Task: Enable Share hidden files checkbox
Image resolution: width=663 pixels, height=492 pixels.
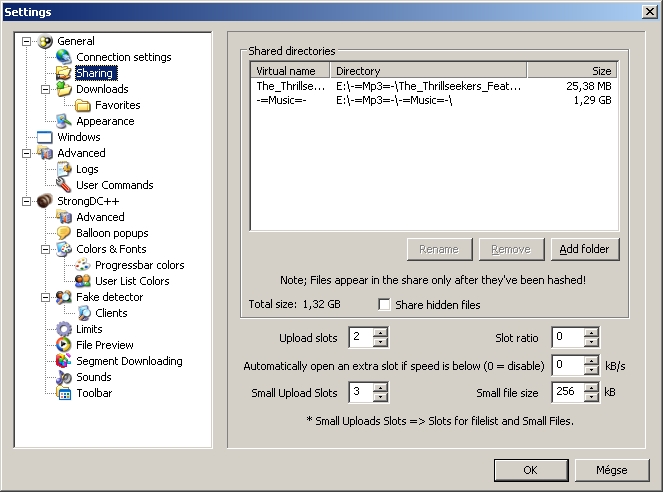Action: pyautogui.click(x=385, y=305)
